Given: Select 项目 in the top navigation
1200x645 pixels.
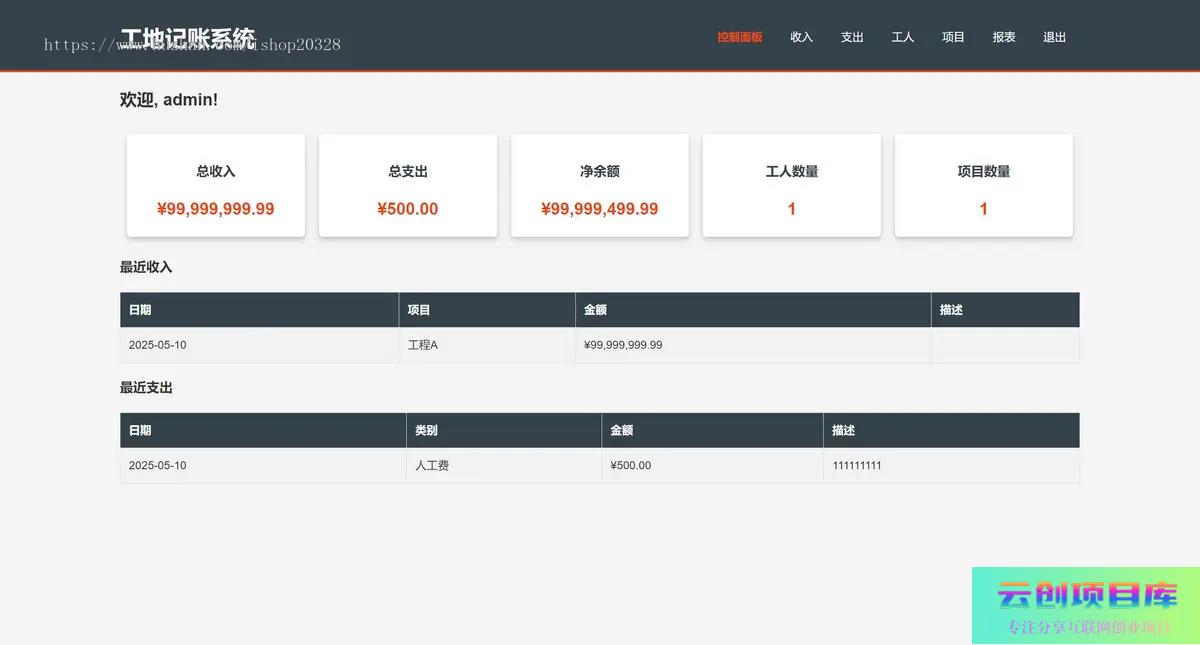Looking at the screenshot, I should [953, 37].
